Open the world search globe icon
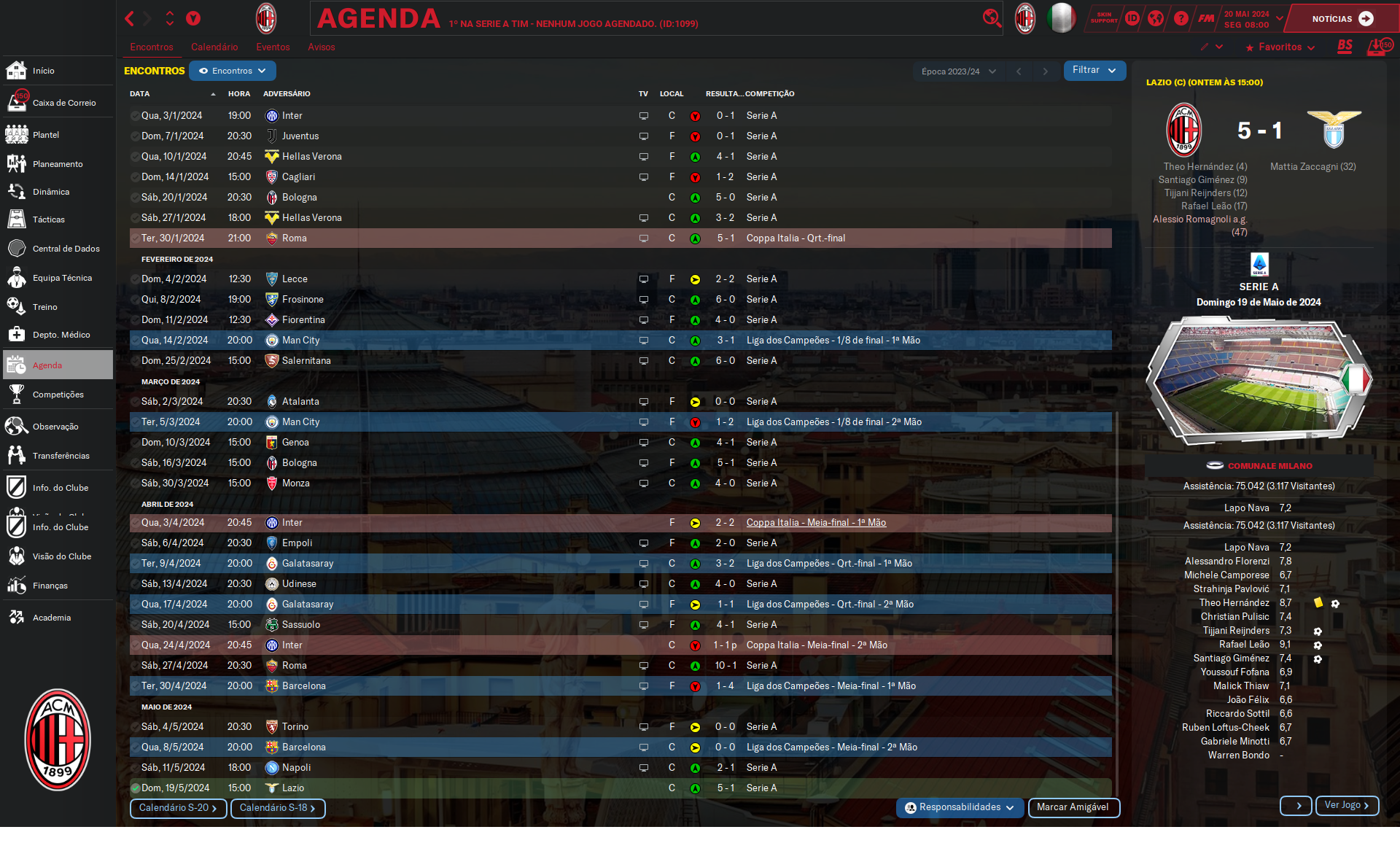 coord(1156,18)
